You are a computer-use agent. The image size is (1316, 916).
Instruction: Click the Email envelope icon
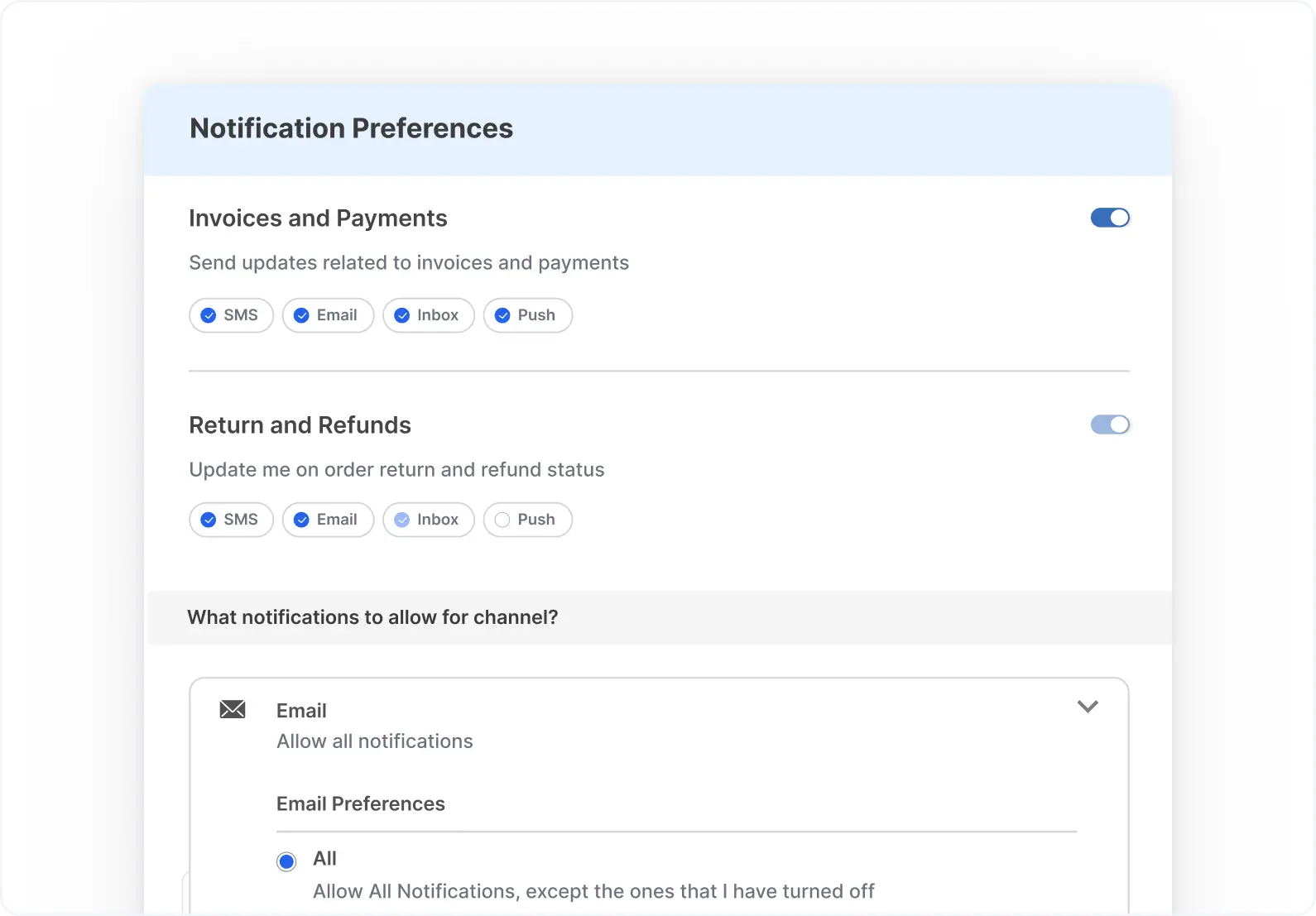point(233,709)
